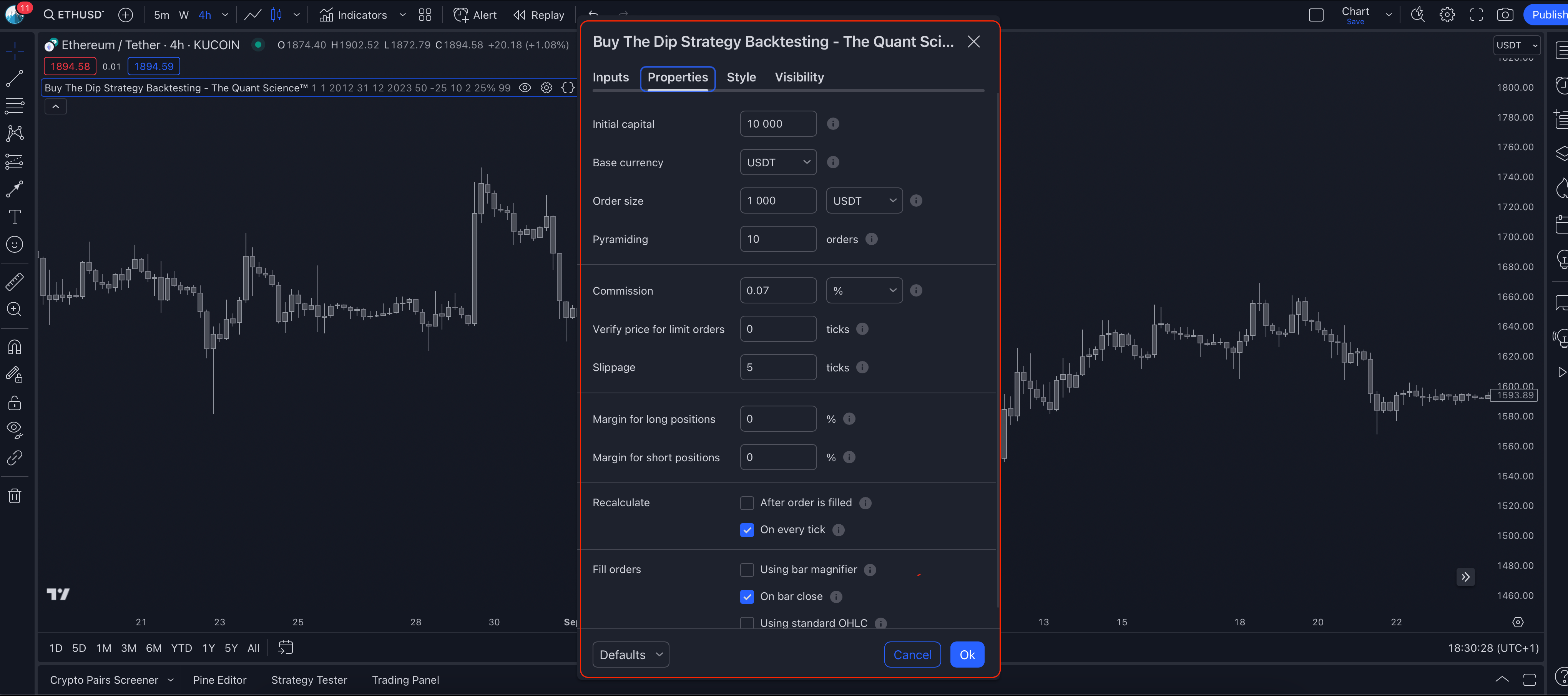Take a chart snapshot with camera icon
Viewport: 1568px width, 696px height.
[1505, 15]
